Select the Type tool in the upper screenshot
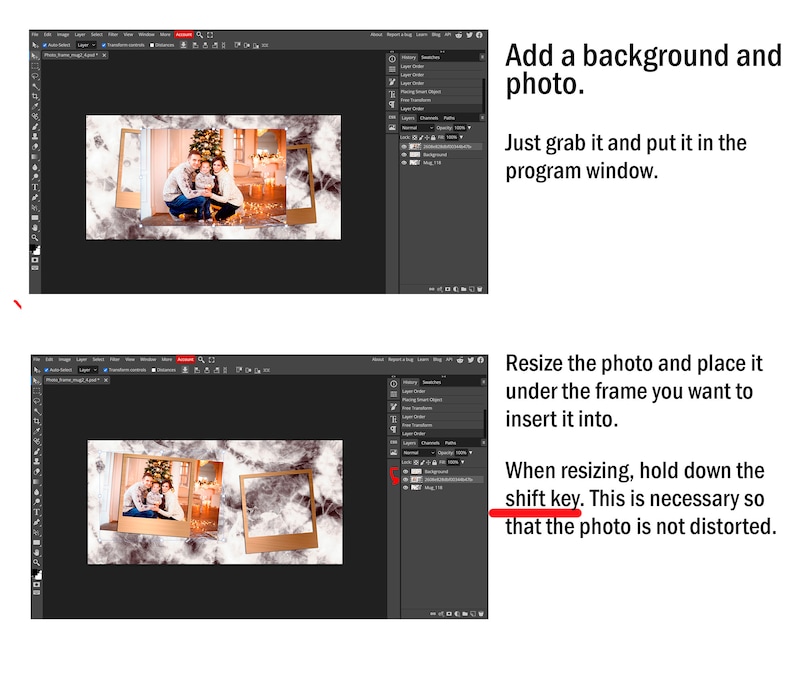Screen dimensions: 794x673 click(35, 187)
